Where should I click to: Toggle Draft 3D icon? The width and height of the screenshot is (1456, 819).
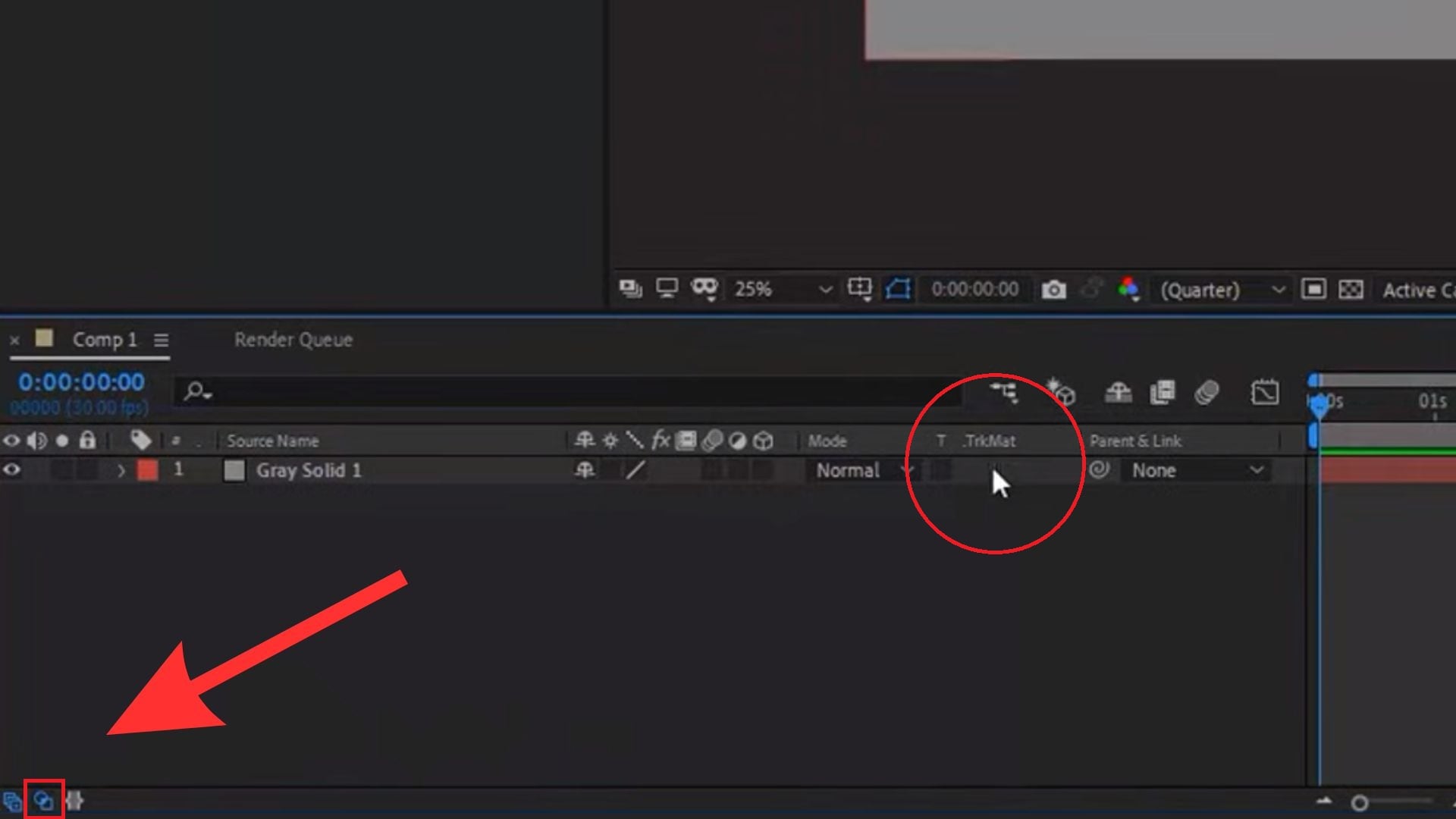[x=1061, y=392]
